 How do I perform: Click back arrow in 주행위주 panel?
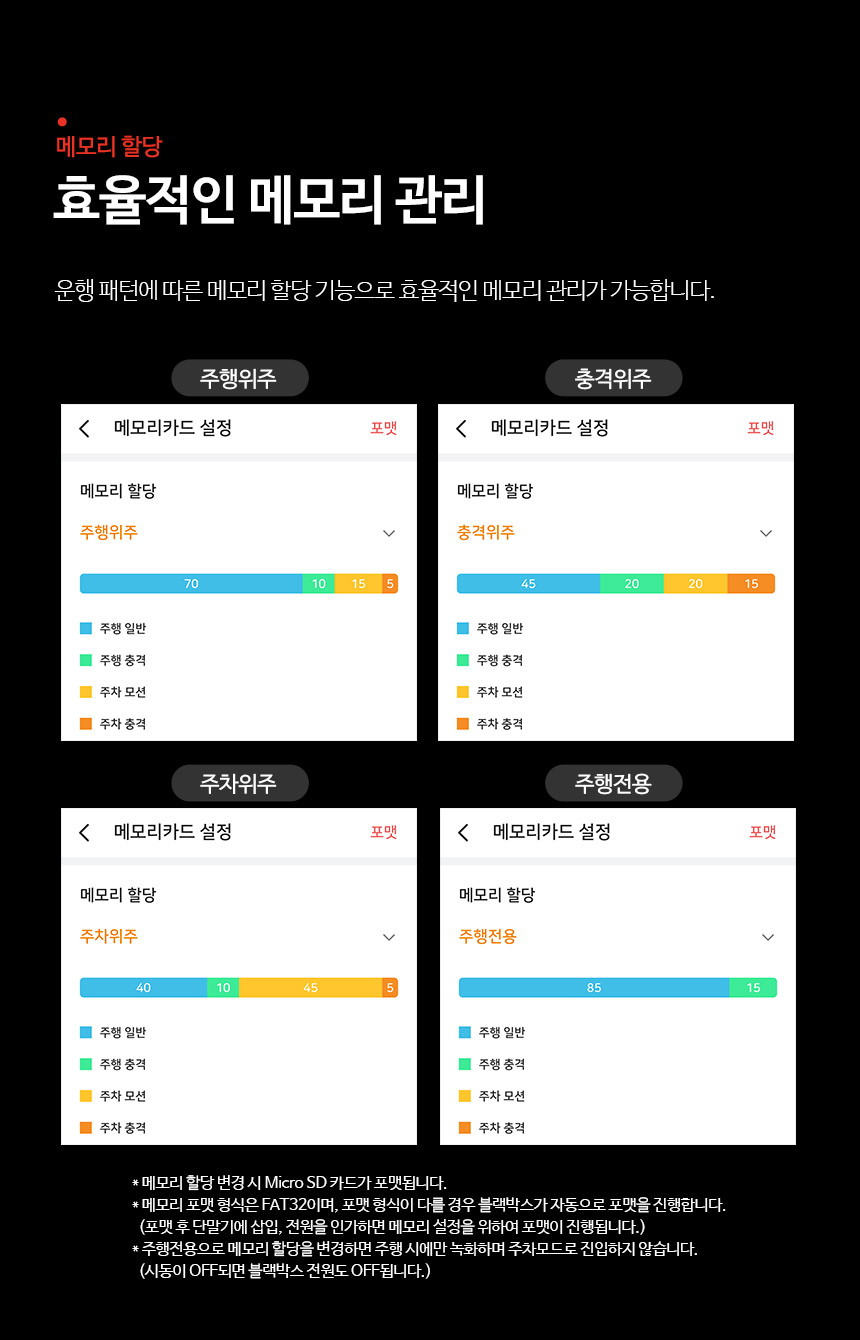(x=84, y=429)
